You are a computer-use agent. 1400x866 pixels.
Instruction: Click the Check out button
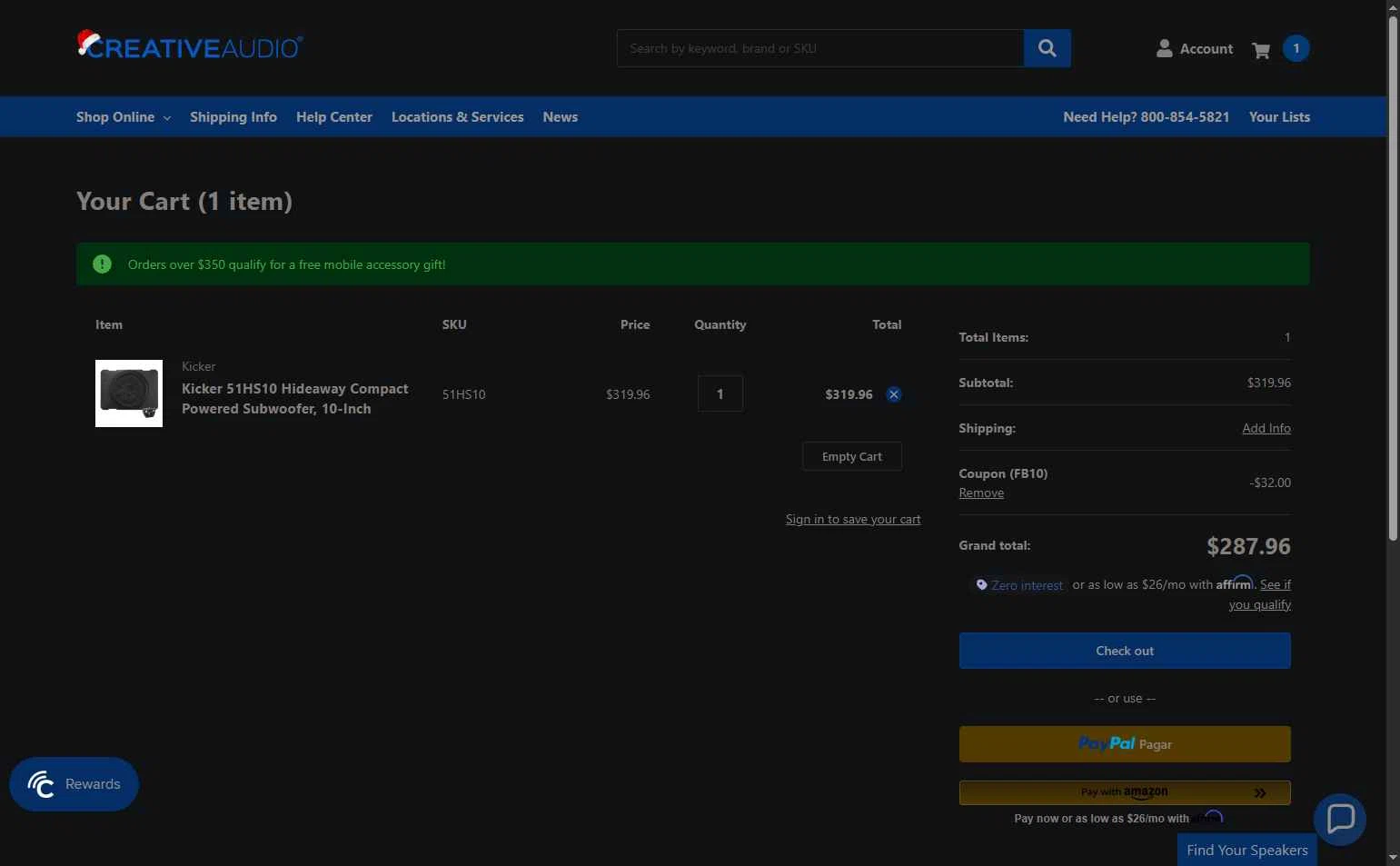coord(1125,651)
